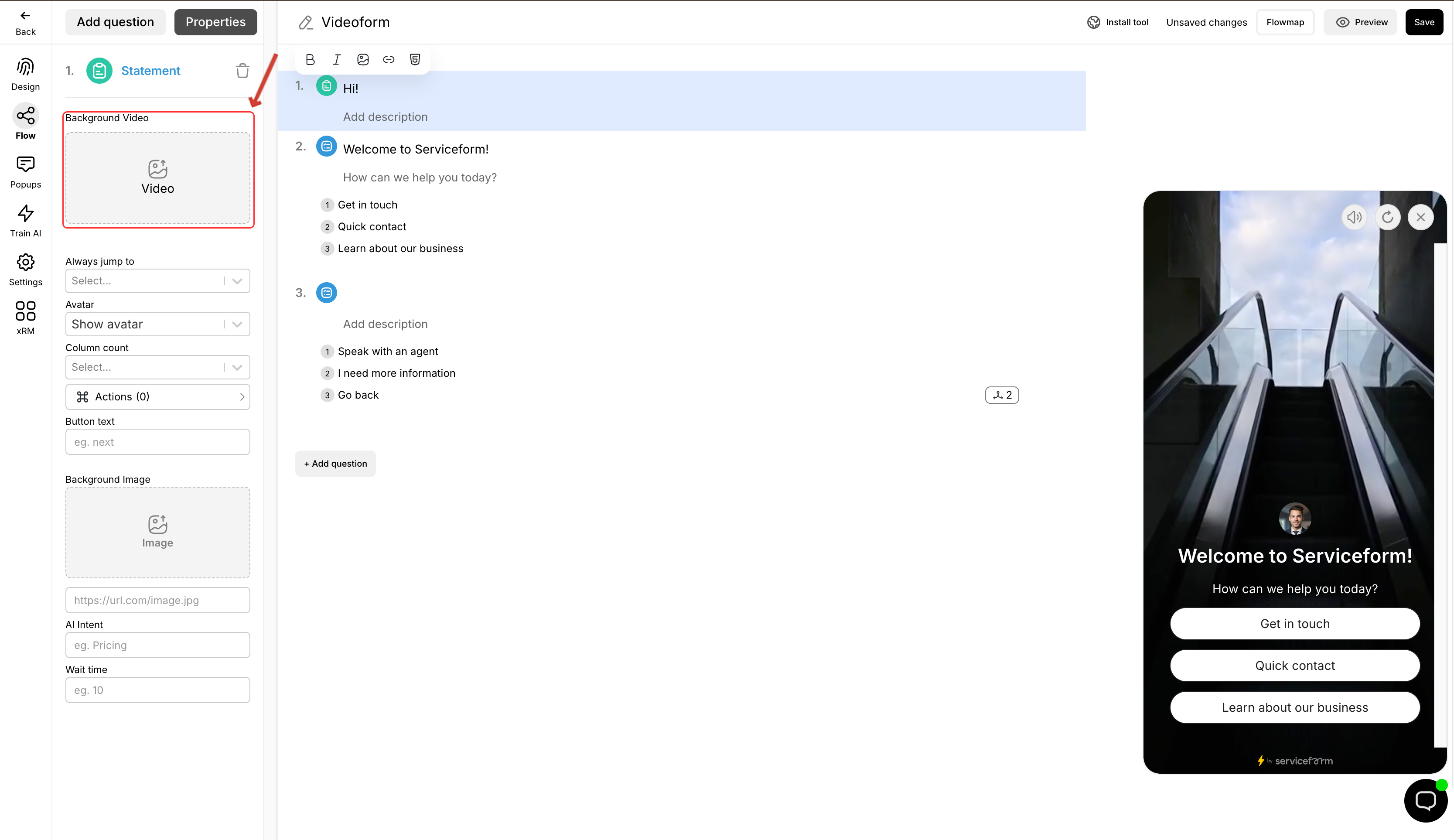Click the background image URL field
This screenshot has height=840, width=1454.
(x=157, y=600)
